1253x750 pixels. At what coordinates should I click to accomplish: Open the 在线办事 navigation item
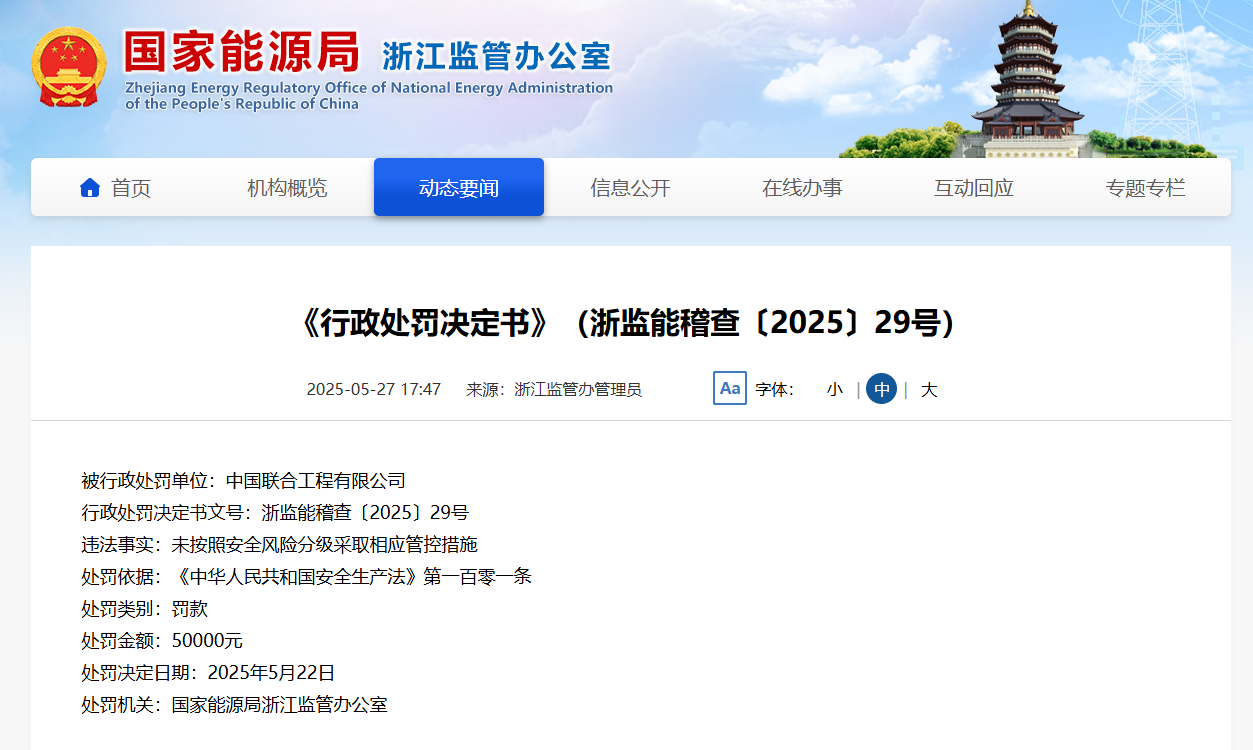[802, 187]
